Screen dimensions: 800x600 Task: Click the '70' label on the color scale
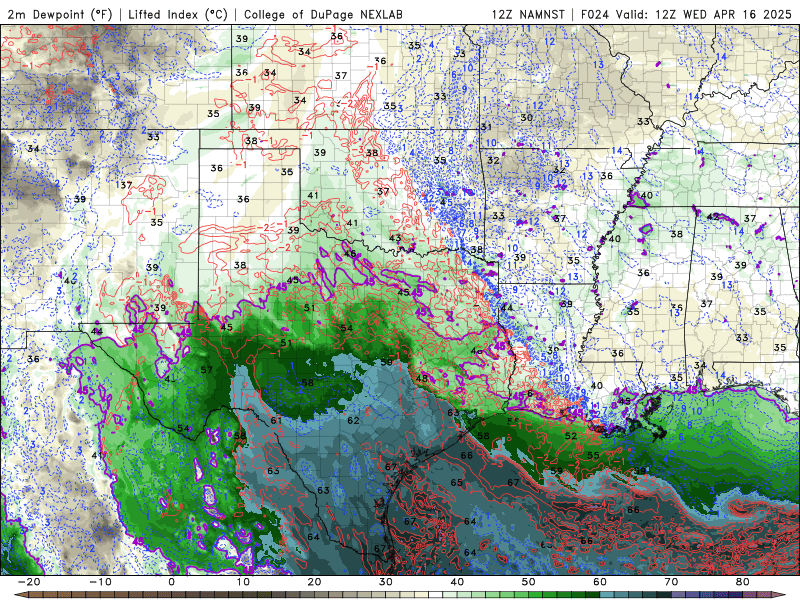pyautogui.click(x=671, y=582)
